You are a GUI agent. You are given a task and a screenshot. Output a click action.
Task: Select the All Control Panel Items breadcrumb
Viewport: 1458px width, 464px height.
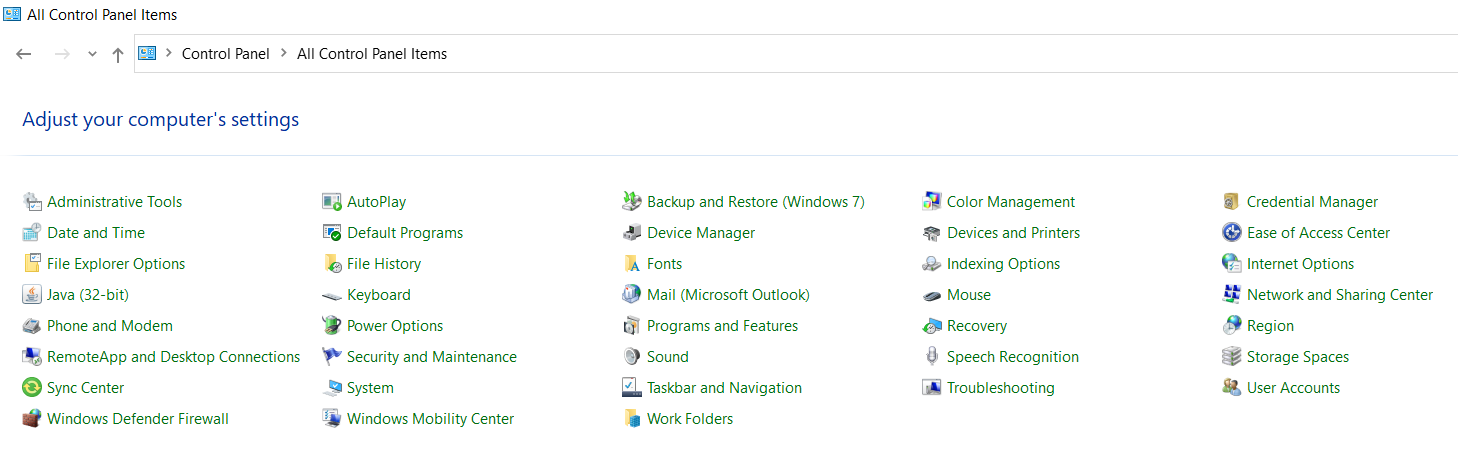tap(372, 54)
